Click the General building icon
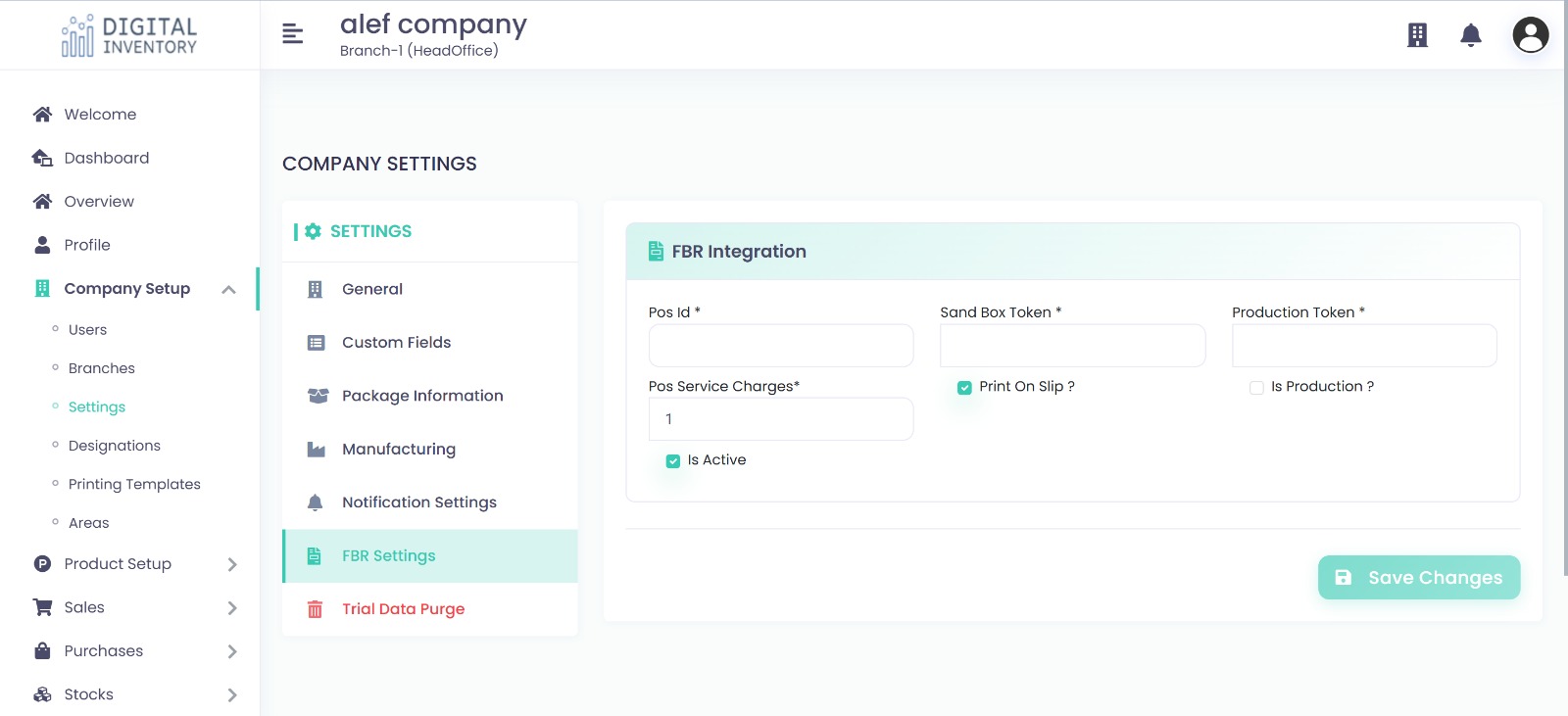 315,289
